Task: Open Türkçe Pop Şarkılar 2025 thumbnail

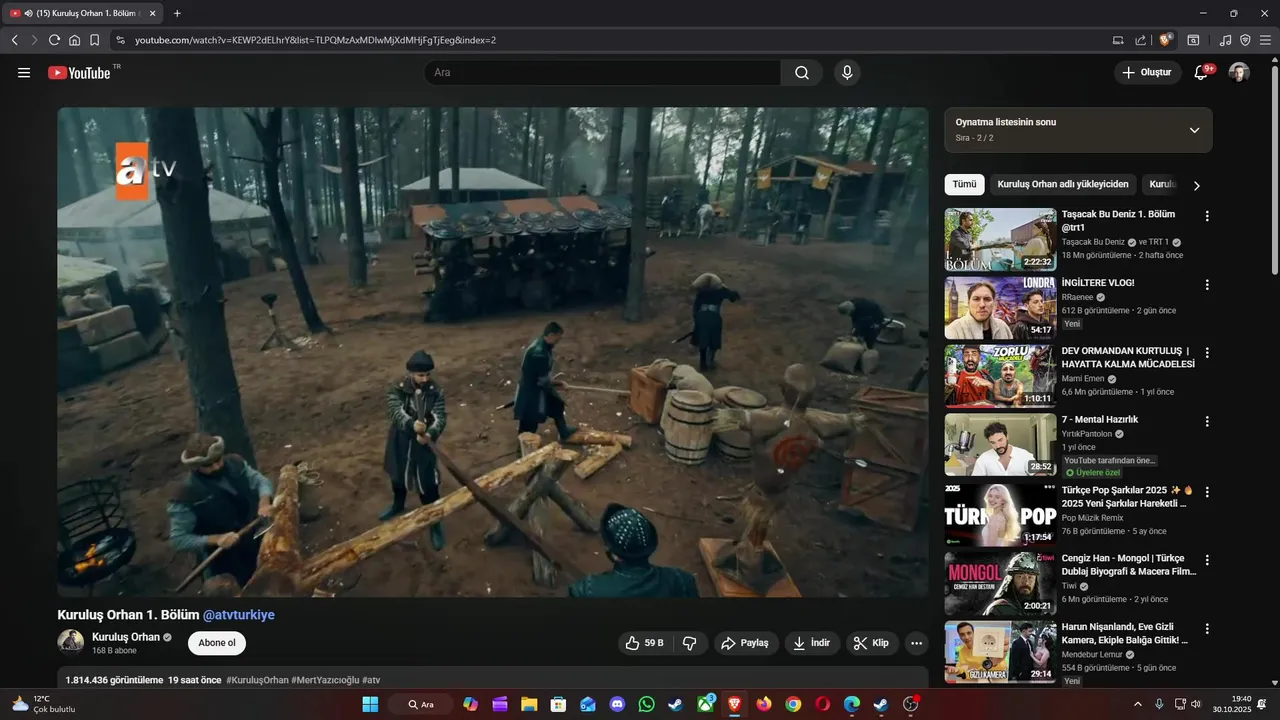Action: 1000,514
